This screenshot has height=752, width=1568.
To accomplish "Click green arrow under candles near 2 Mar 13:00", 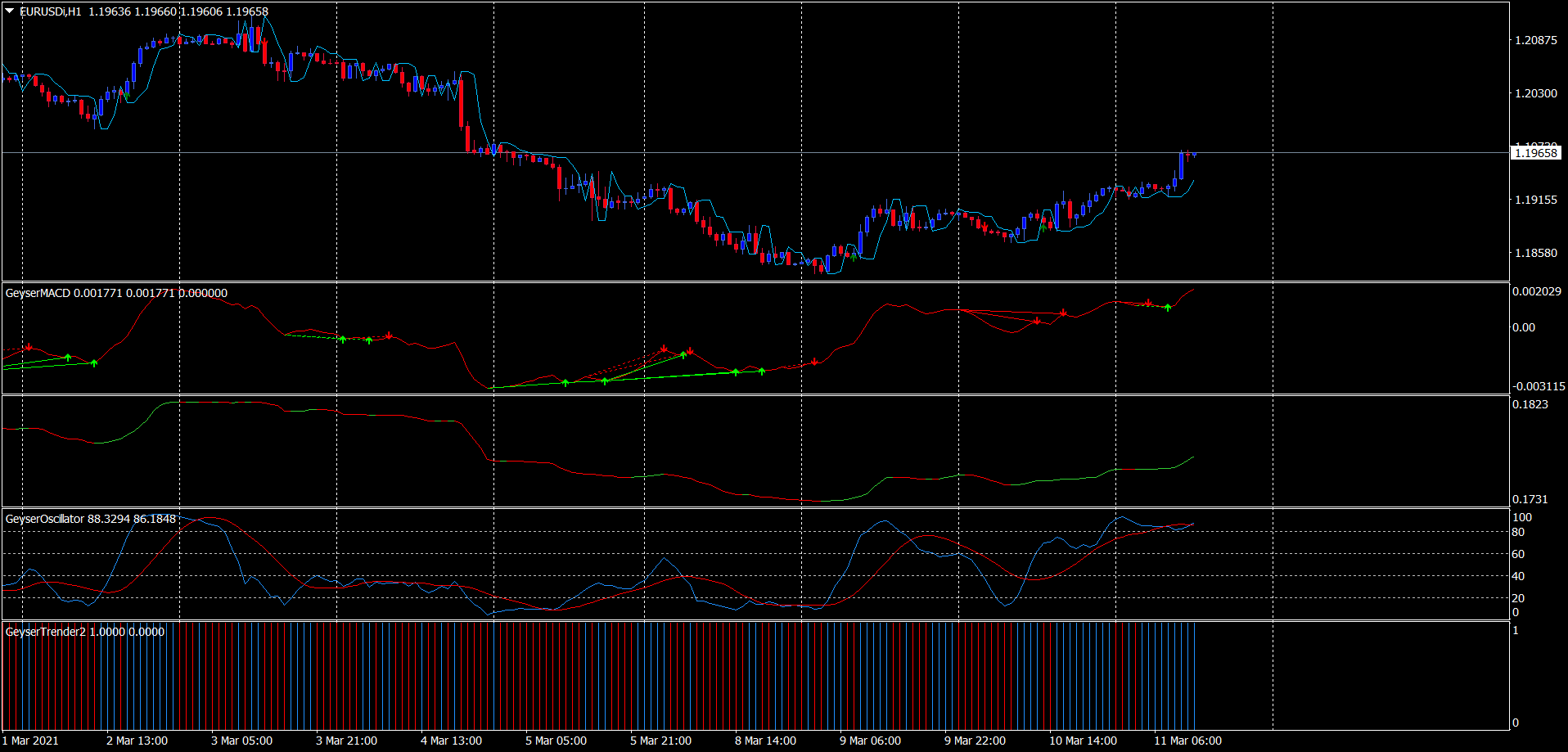I will (x=126, y=96).
